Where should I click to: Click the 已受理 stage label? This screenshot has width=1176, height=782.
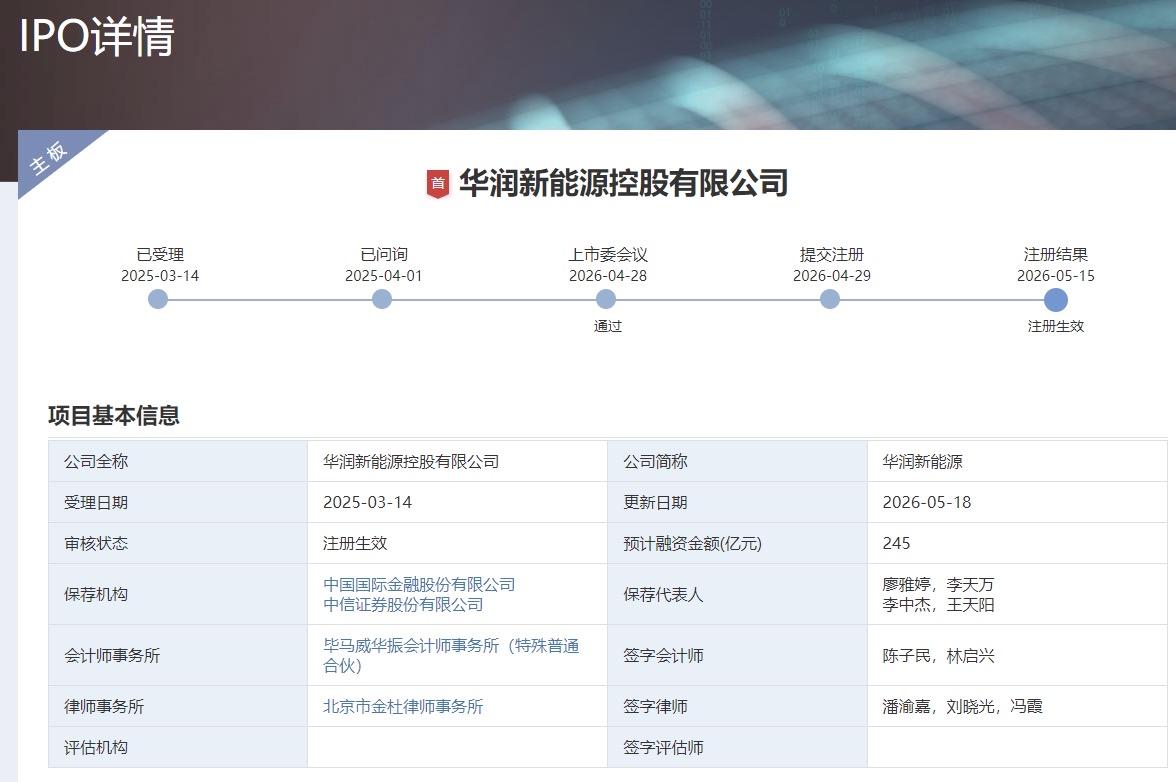point(160,254)
